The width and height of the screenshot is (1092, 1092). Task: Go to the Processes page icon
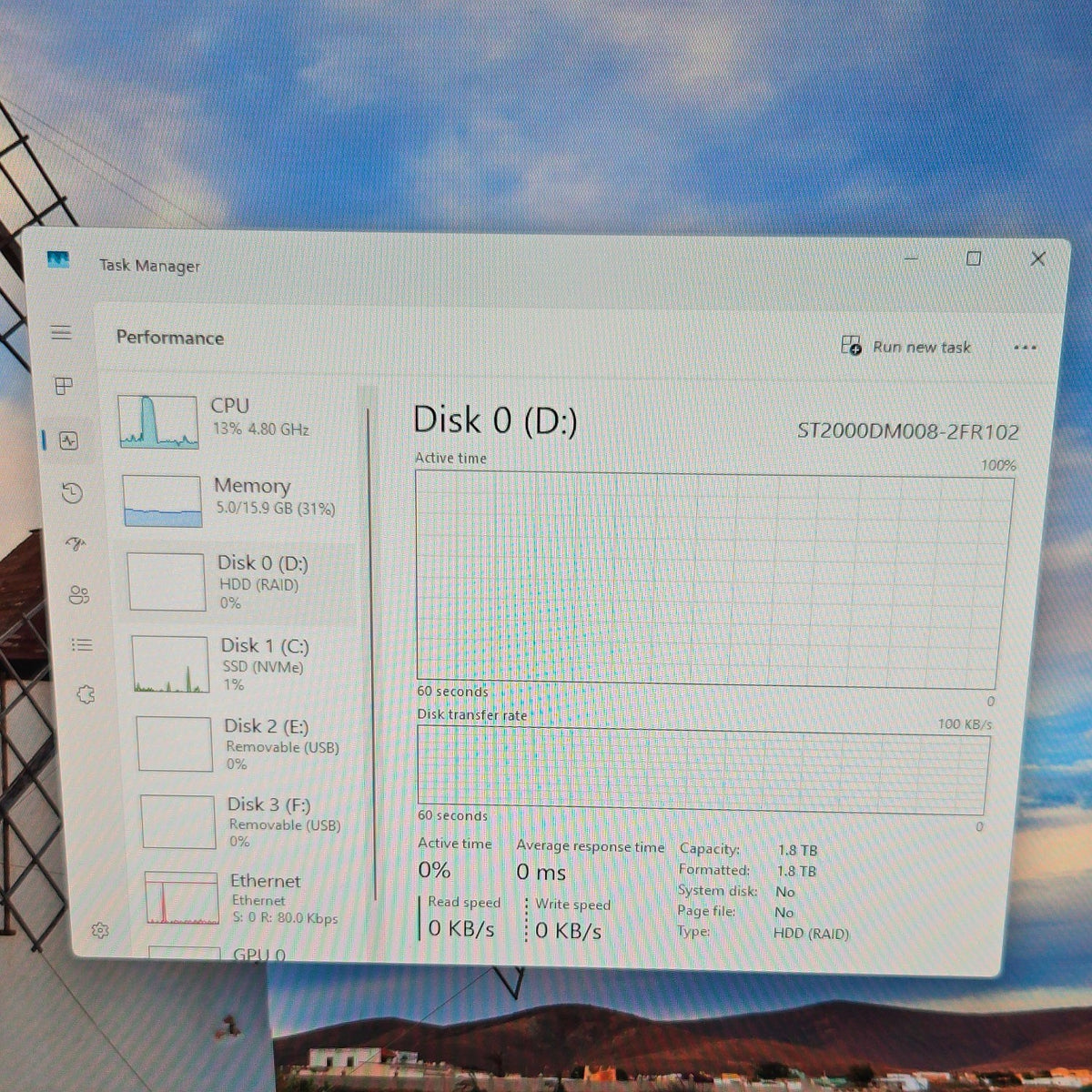click(x=64, y=386)
